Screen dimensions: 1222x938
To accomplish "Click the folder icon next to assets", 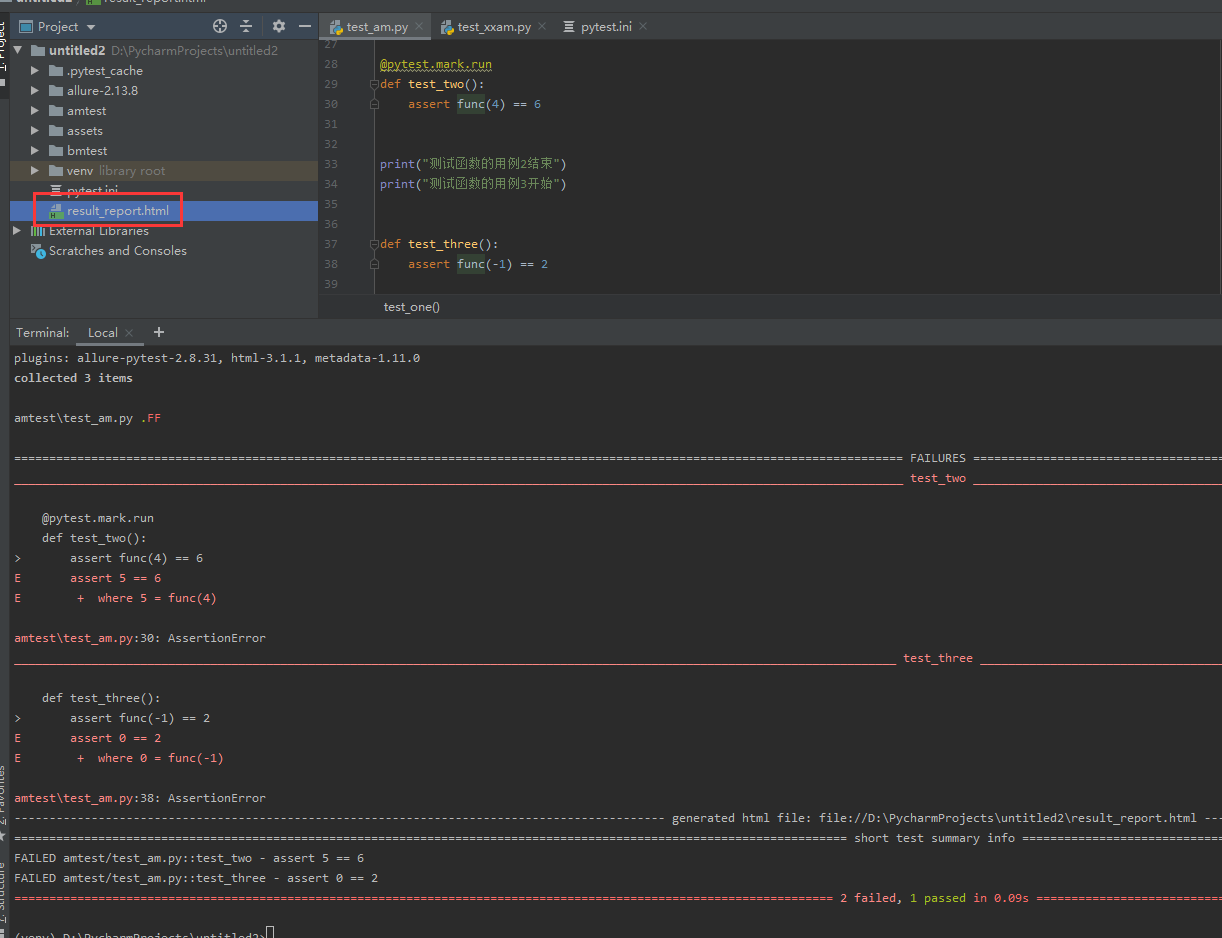I will coord(56,131).
